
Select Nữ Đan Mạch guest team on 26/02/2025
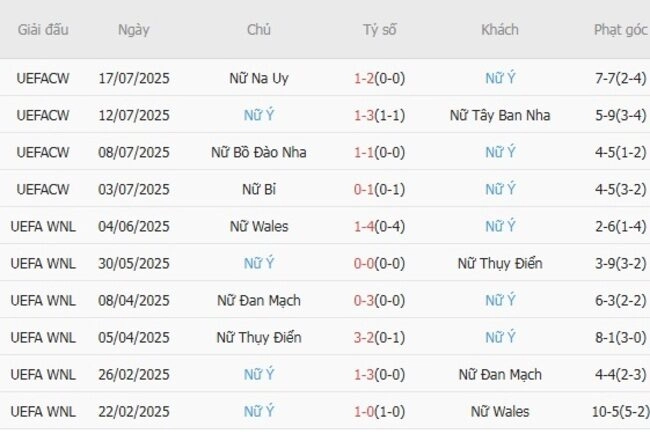(500, 374)
